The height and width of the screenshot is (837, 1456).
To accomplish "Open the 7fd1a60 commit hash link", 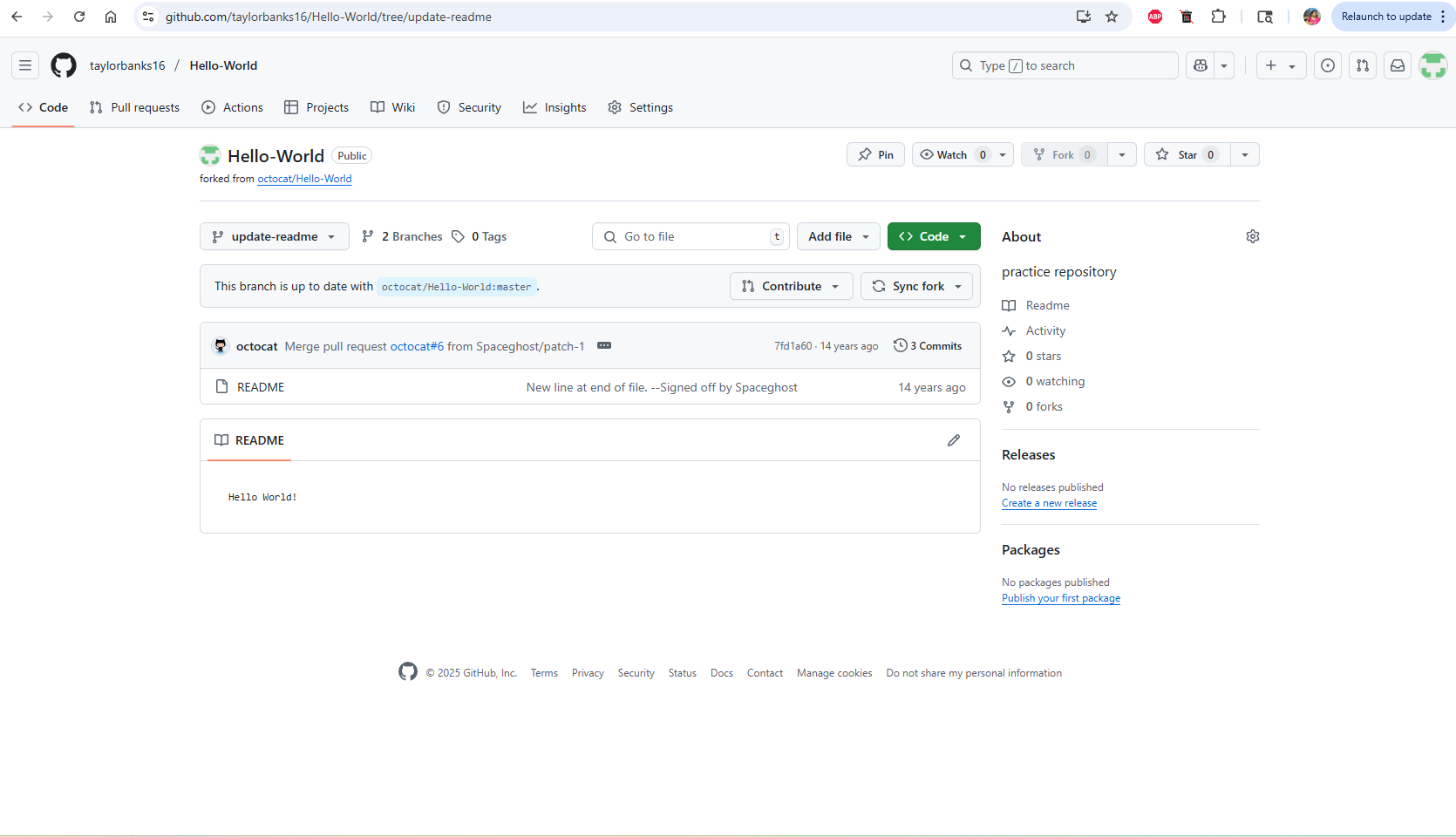I will [x=793, y=346].
